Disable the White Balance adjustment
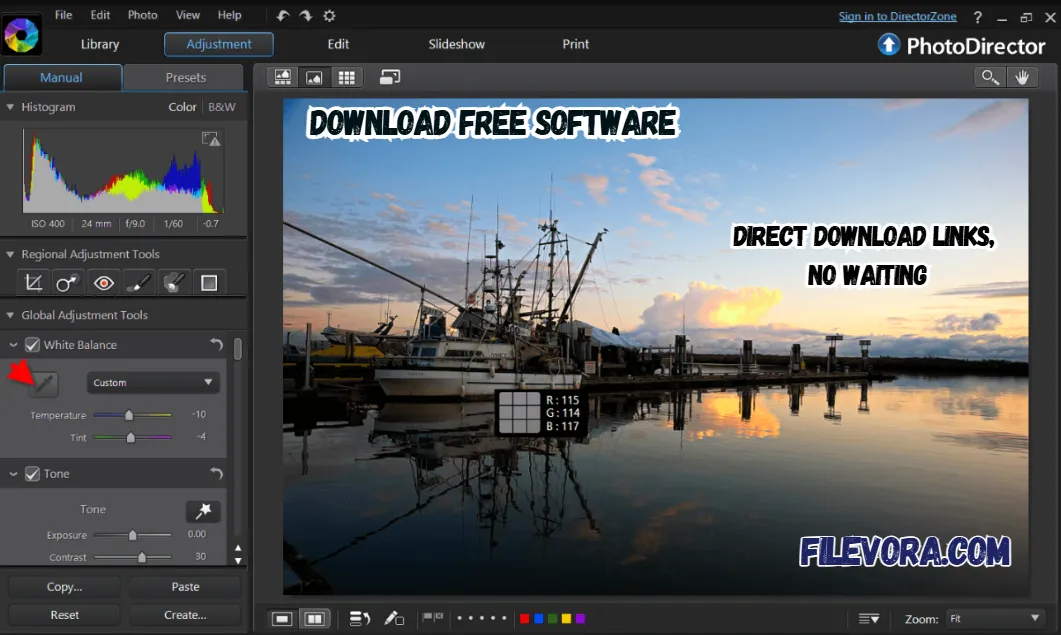Screen dimensions: 1061x635 (33, 344)
